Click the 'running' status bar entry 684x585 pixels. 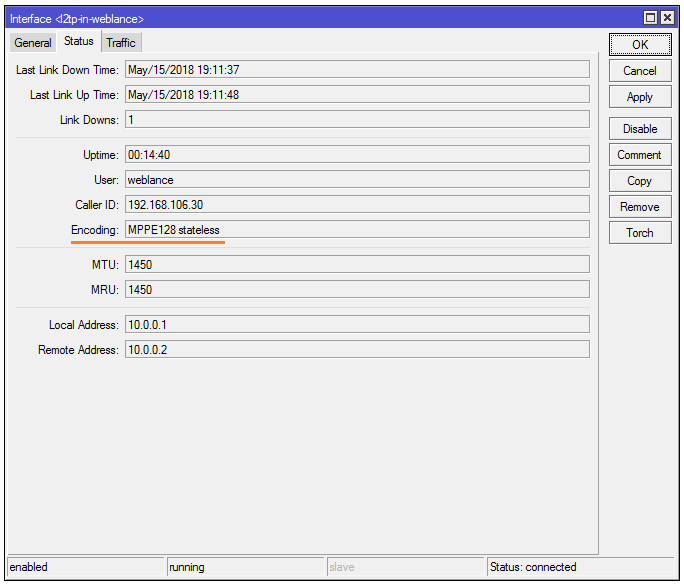pyautogui.click(x=246, y=567)
